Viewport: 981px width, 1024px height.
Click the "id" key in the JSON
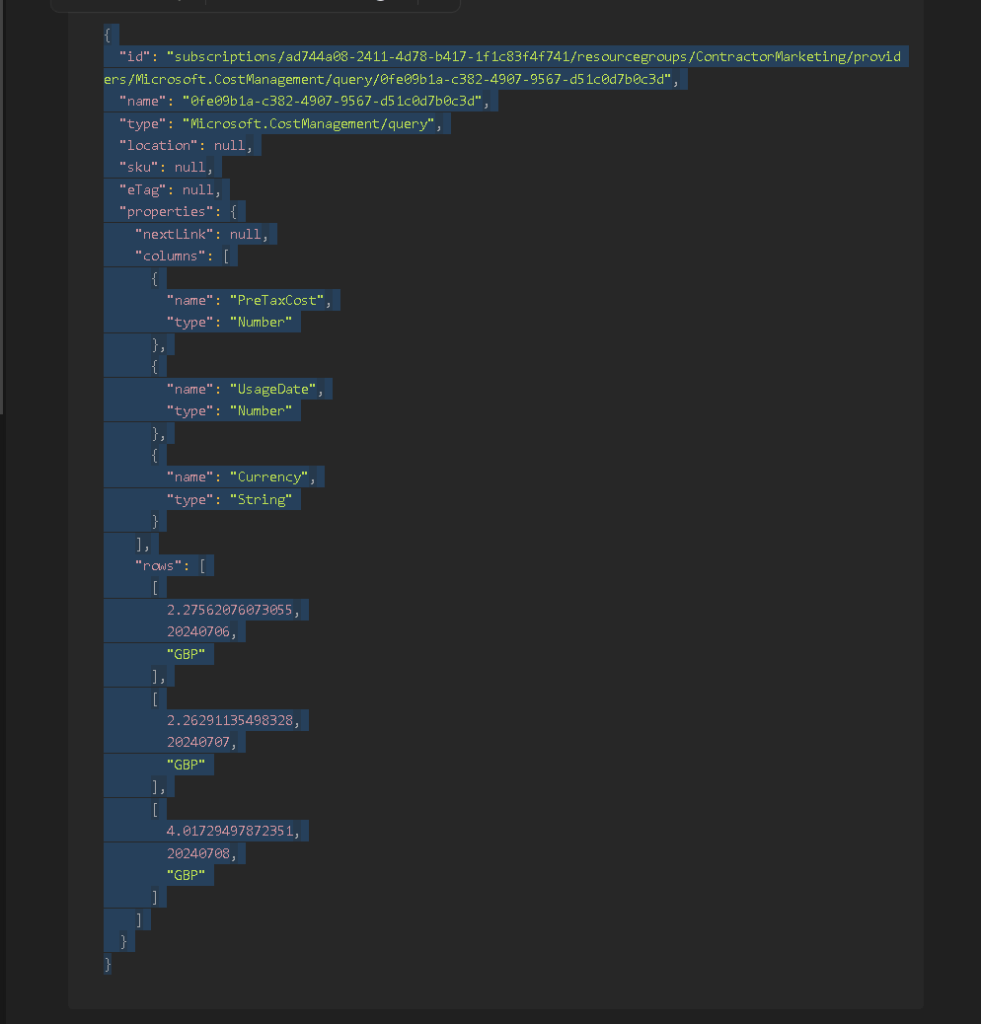pos(135,57)
